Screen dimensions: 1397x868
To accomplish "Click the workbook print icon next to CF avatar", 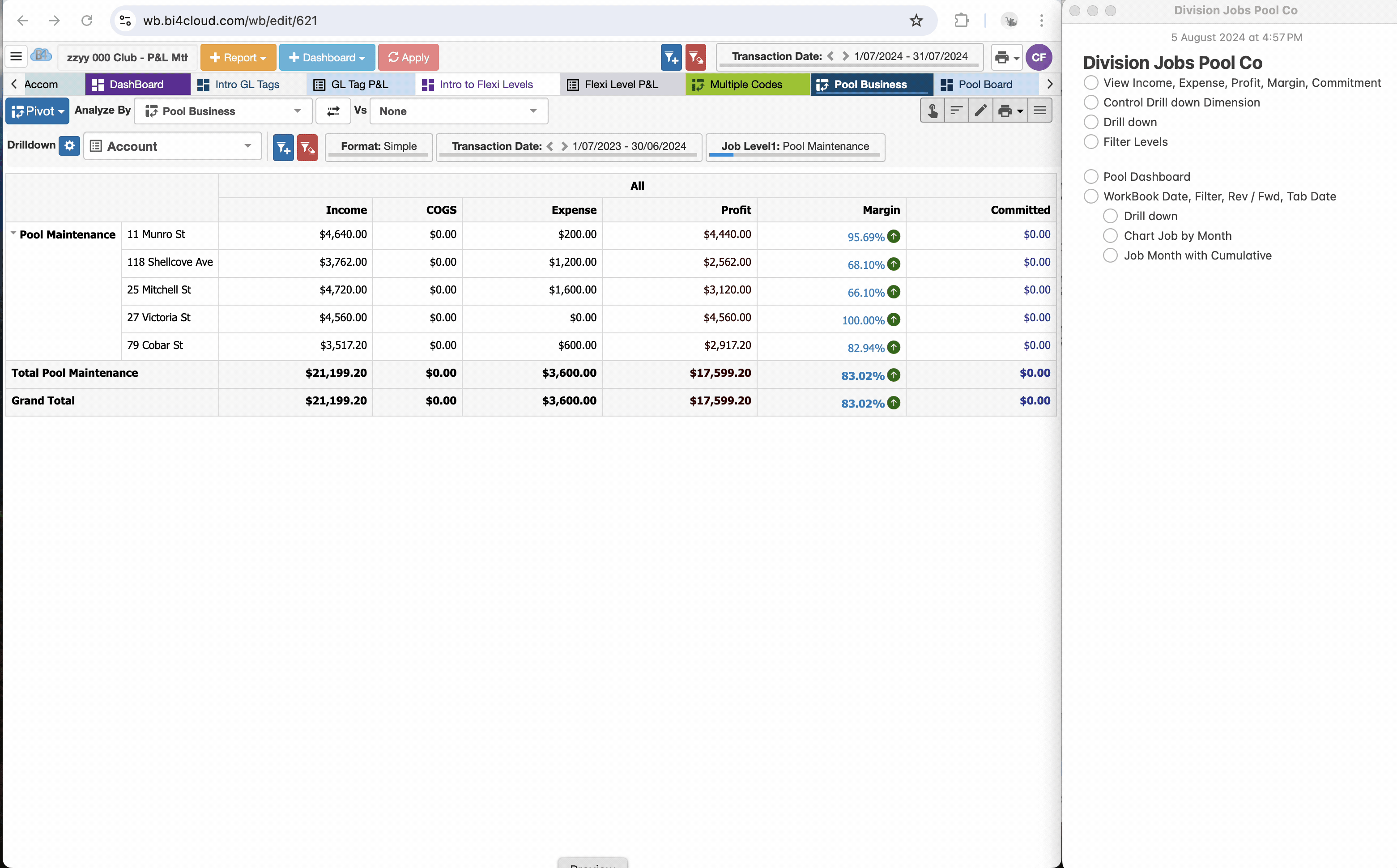I will (x=1007, y=57).
